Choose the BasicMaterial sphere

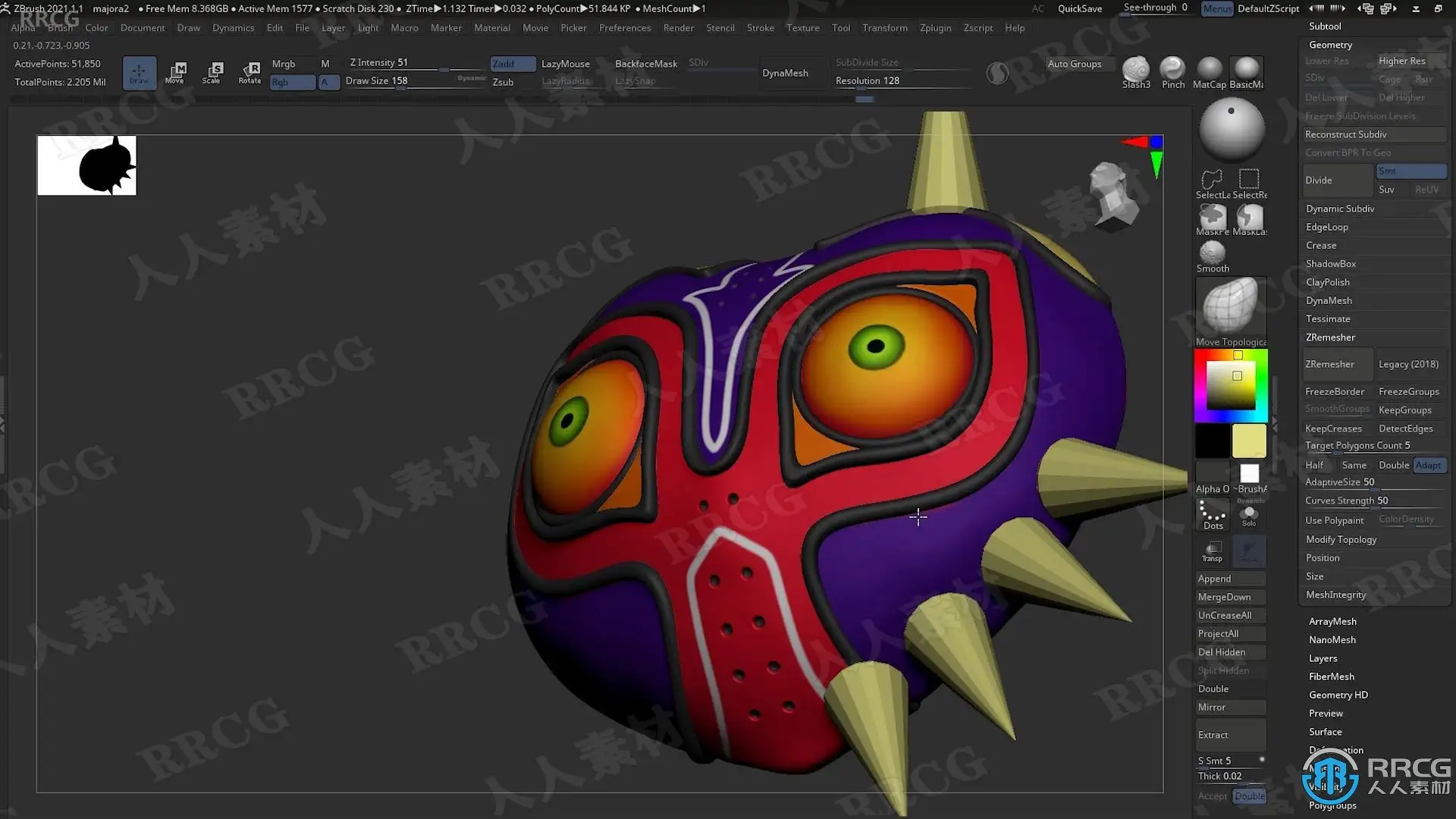point(1246,73)
